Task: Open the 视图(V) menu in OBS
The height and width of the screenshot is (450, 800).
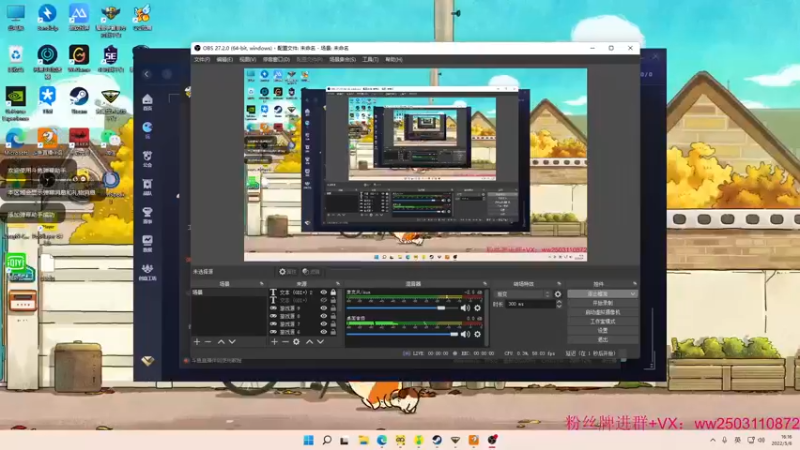Action: (247, 60)
